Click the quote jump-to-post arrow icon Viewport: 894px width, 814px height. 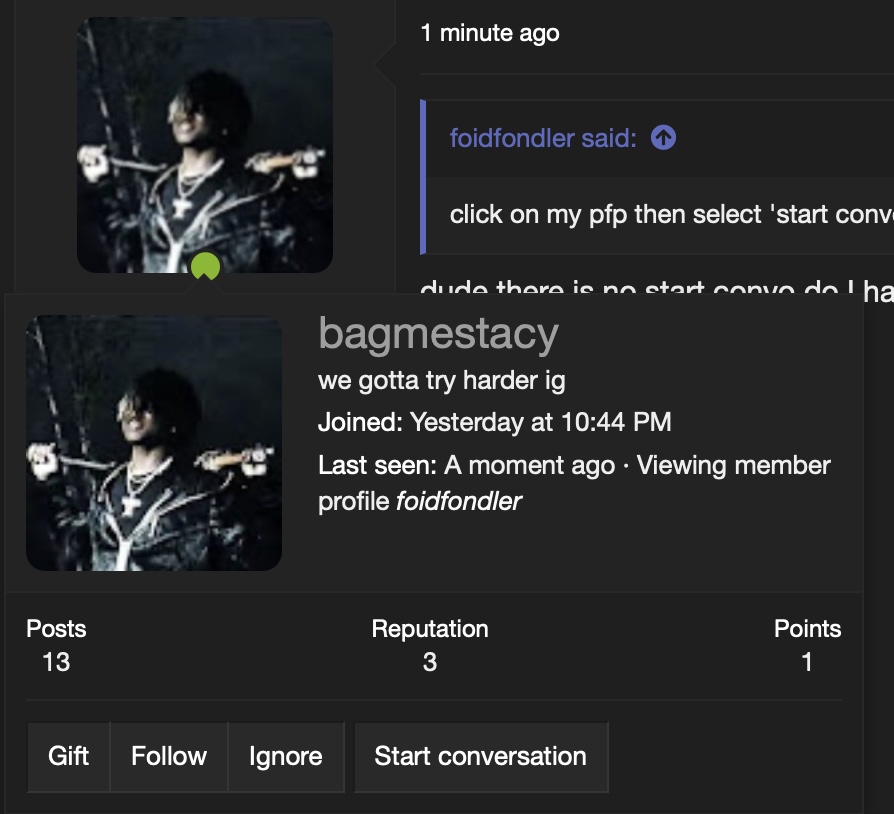pos(663,137)
